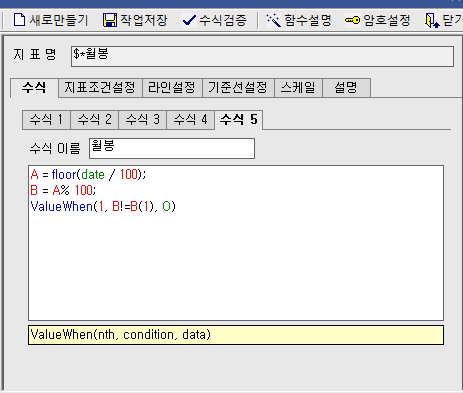Click the formula line B = A% 100
Viewport: 463px width, 393px height.
point(63,190)
